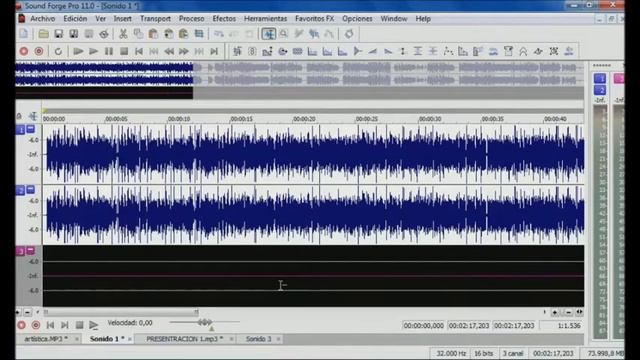Image resolution: width=640 pixels, height=360 pixels.
Task: Click the last icon in the process toolbar
Action: coord(569,51)
